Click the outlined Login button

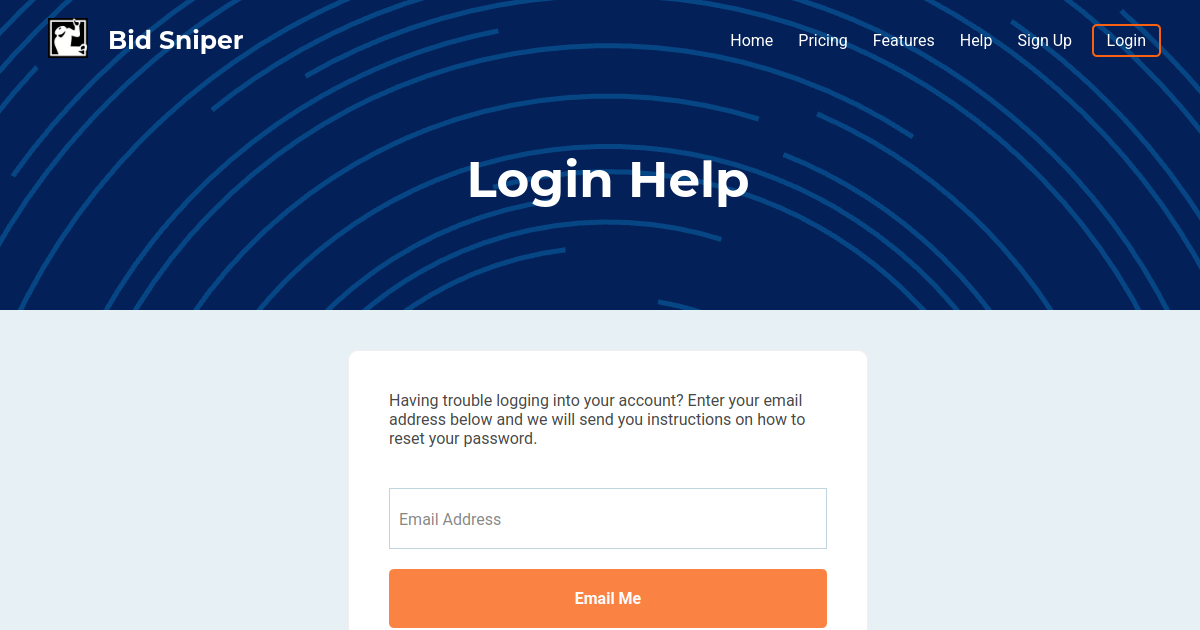(x=1126, y=40)
